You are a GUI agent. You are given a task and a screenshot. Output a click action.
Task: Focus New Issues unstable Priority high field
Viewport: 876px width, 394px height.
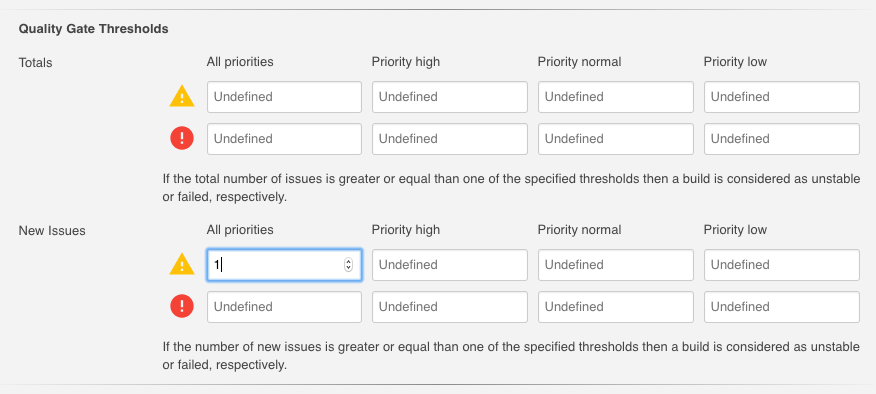(450, 265)
